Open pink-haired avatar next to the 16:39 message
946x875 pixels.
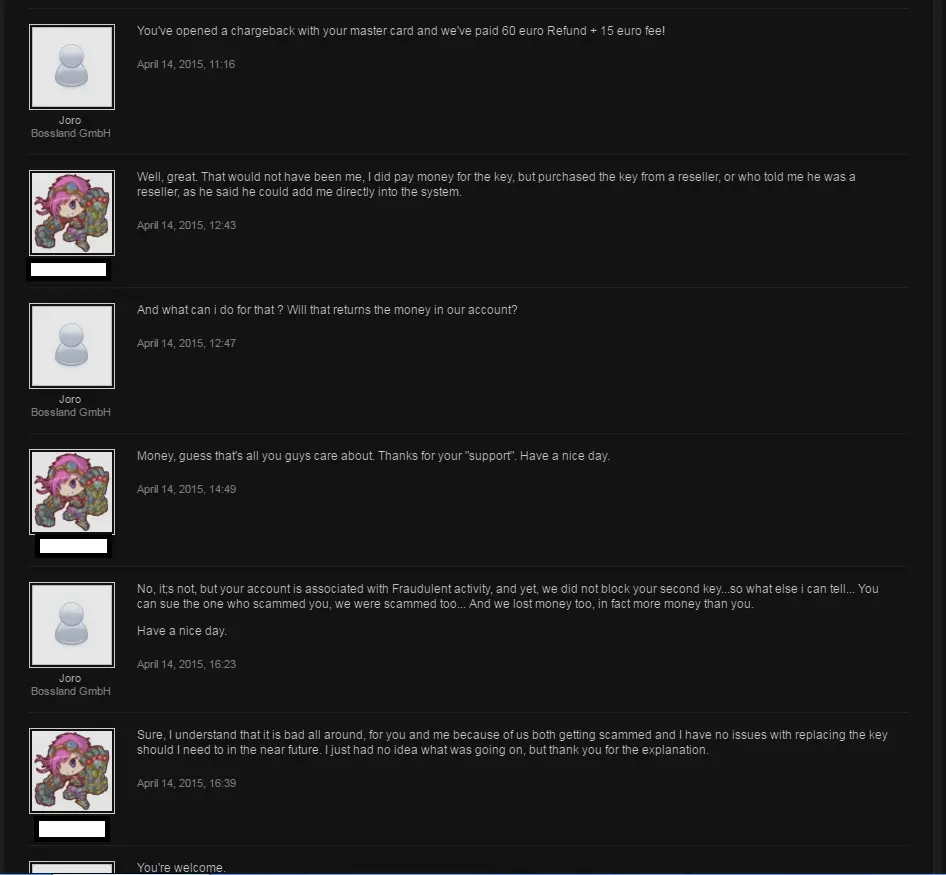pyautogui.click(x=72, y=771)
